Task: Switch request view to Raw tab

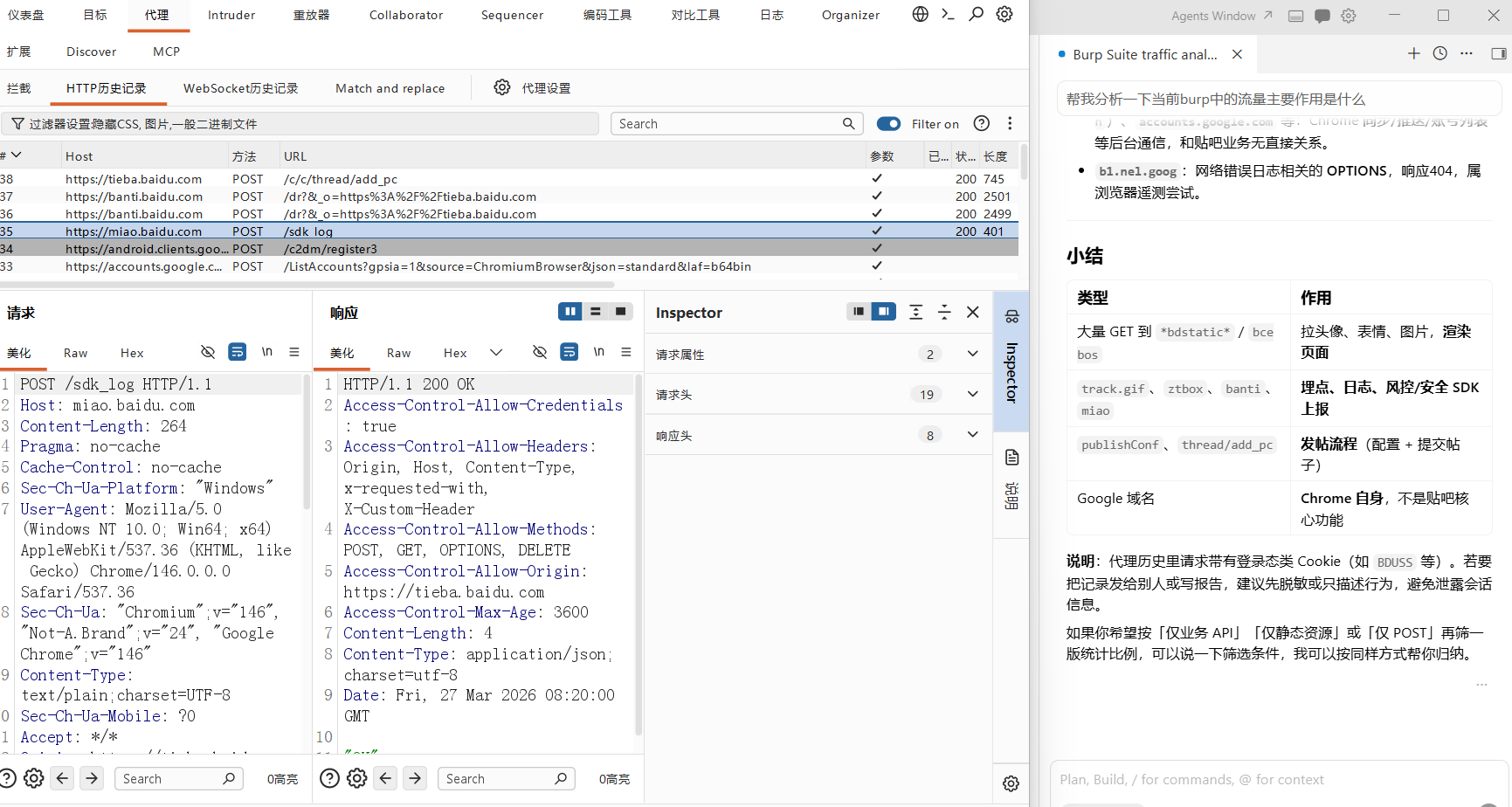Action: point(75,353)
